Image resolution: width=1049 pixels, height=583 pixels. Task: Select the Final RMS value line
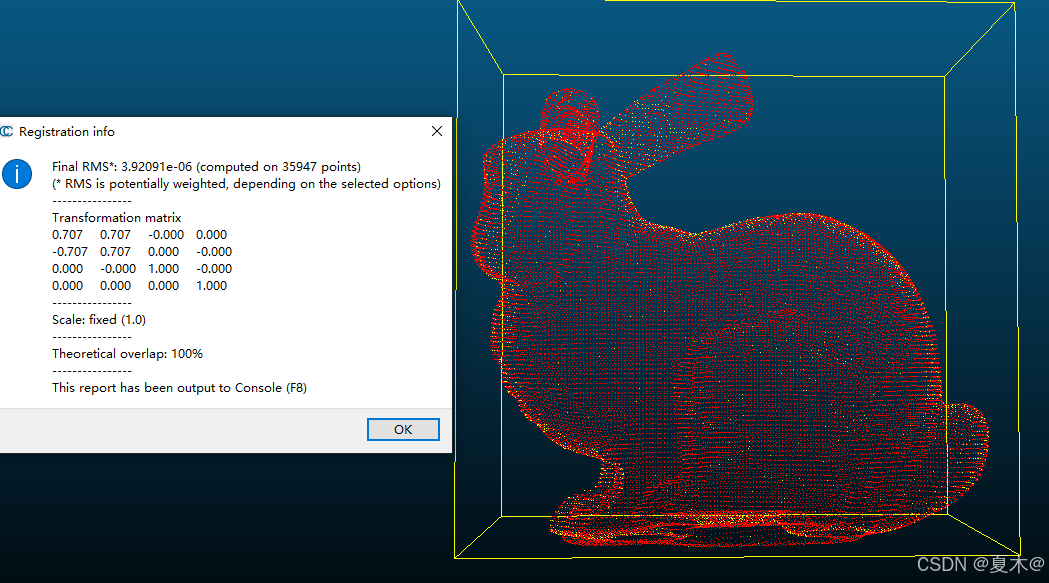pyautogui.click(x=206, y=167)
